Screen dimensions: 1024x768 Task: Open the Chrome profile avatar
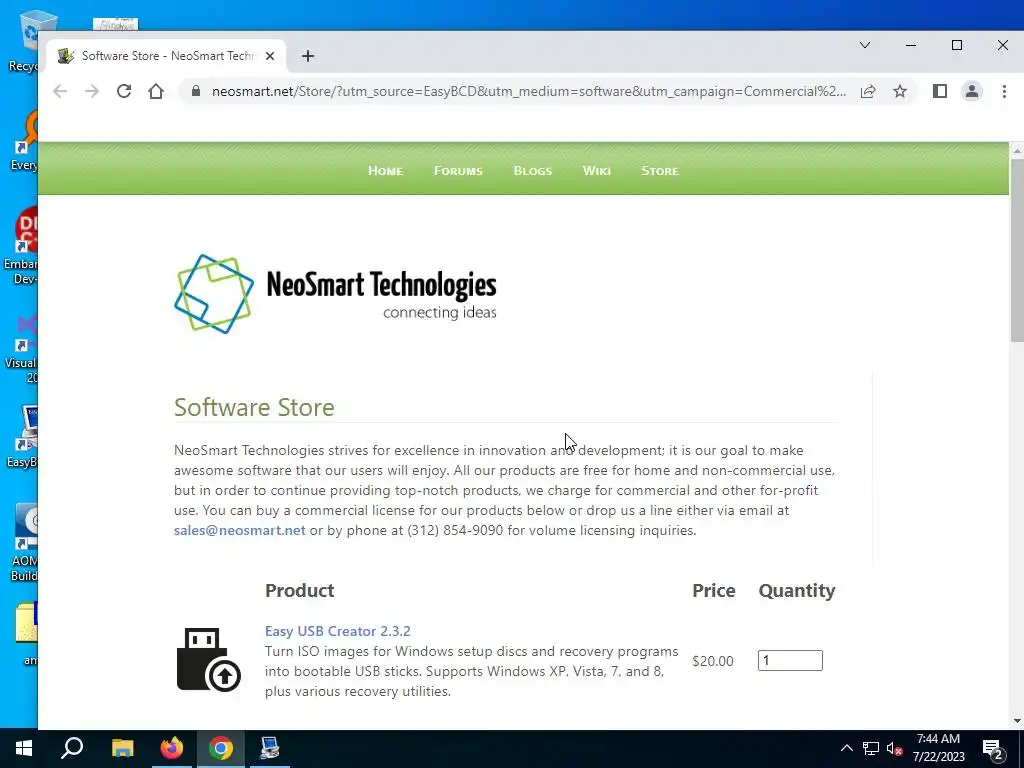tap(972, 91)
